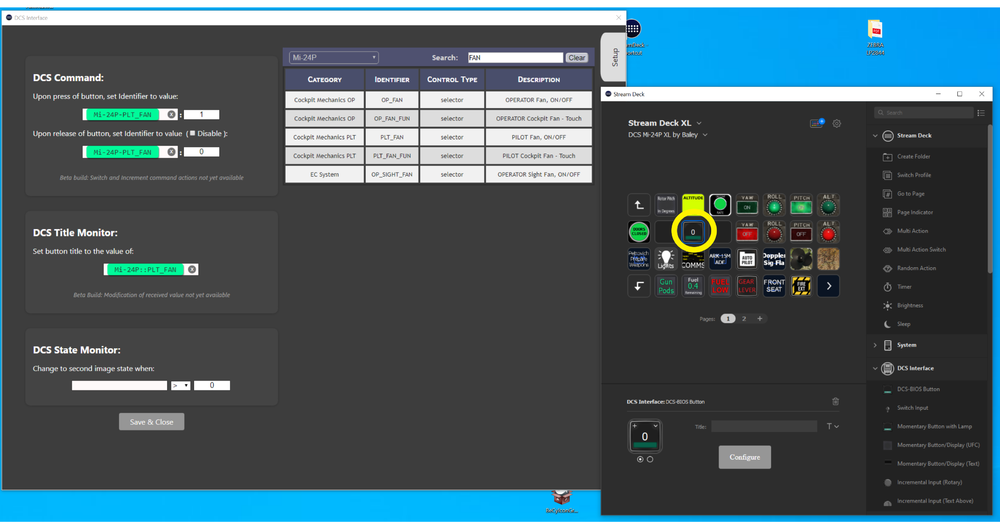Open the Setup side tab
The height and width of the screenshot is (529, 1000).
click(x=614, y=57)
